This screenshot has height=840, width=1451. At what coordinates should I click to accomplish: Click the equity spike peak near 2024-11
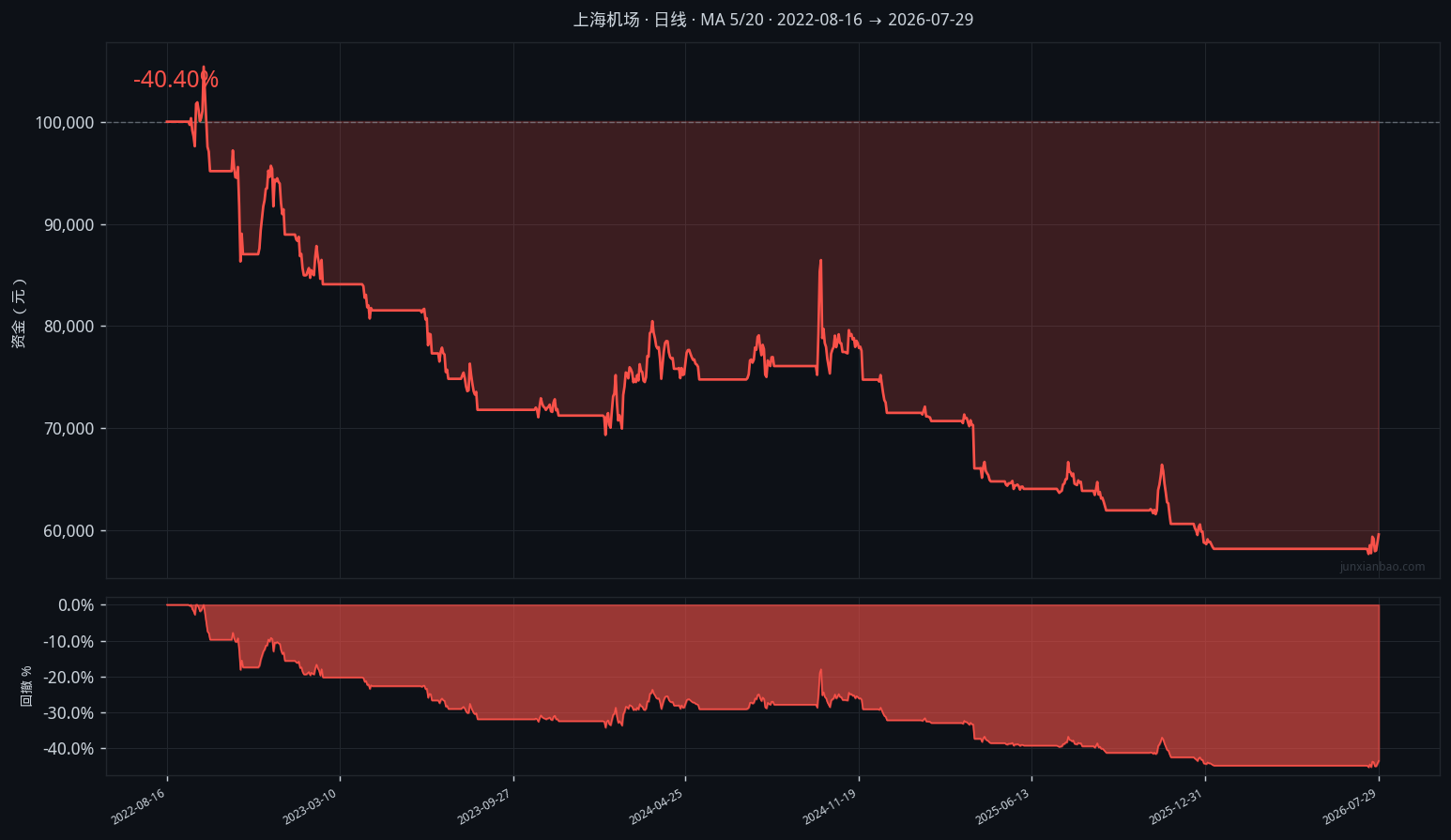(820, 261)
